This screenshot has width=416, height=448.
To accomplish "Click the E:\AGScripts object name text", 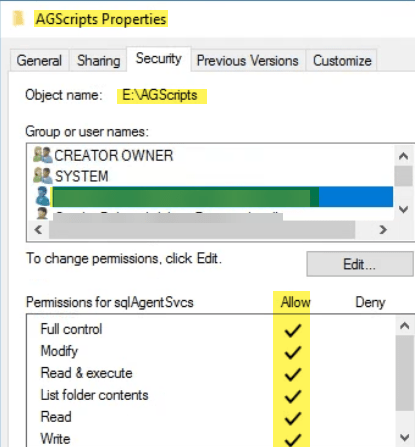I will point(160,95).
